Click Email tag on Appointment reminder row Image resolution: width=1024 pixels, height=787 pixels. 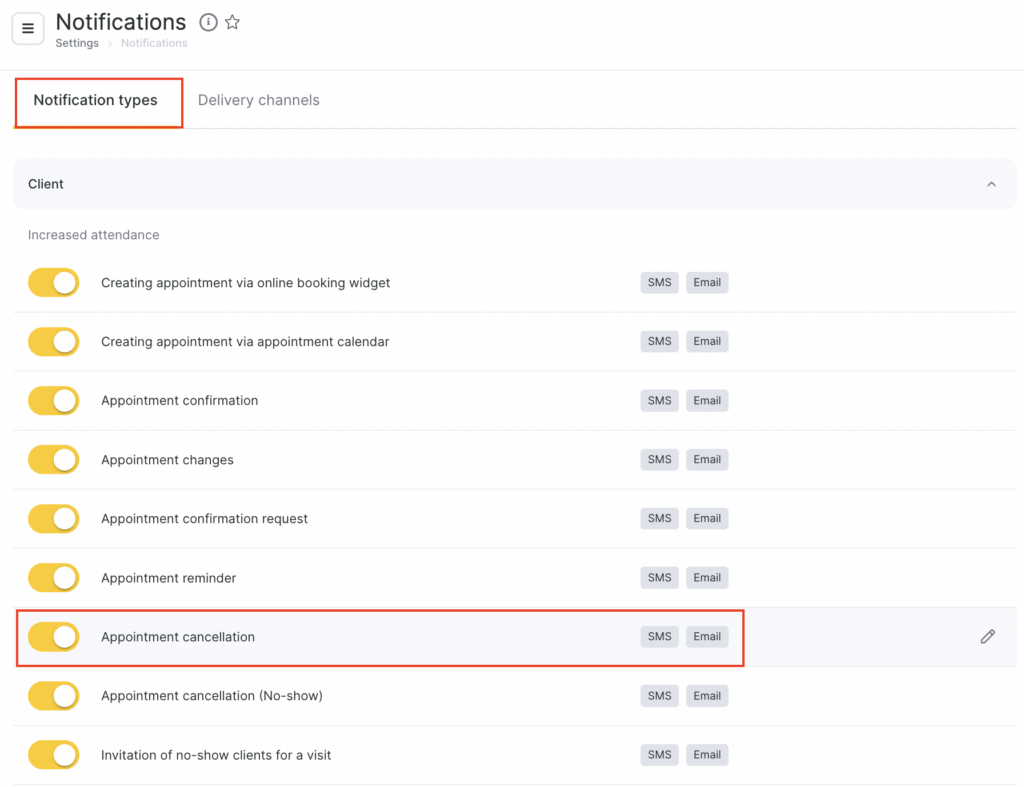[x=707, y=578]
